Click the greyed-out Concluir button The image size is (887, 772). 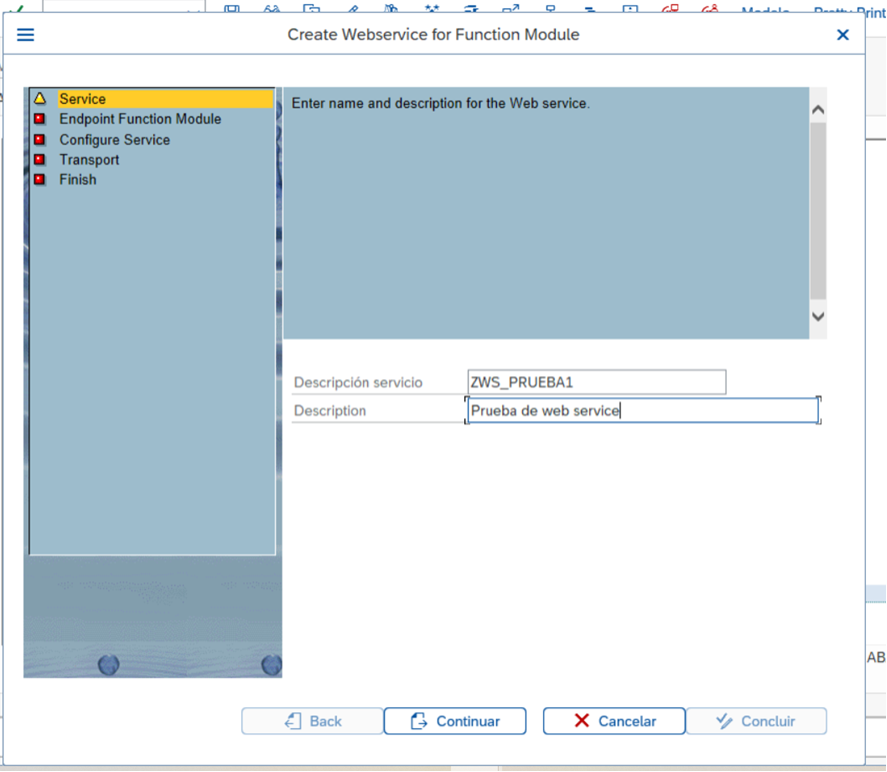pos(756,720)
